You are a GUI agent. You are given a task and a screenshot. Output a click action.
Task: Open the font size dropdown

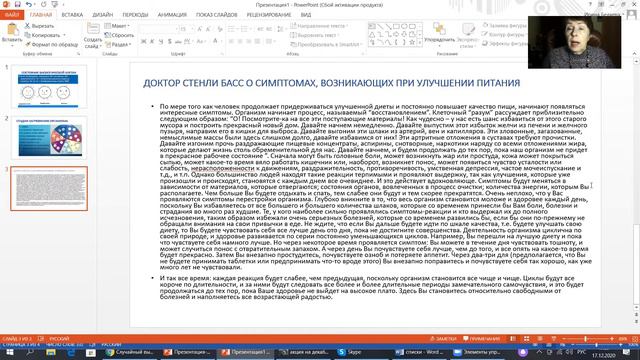(x=192, y=29)
